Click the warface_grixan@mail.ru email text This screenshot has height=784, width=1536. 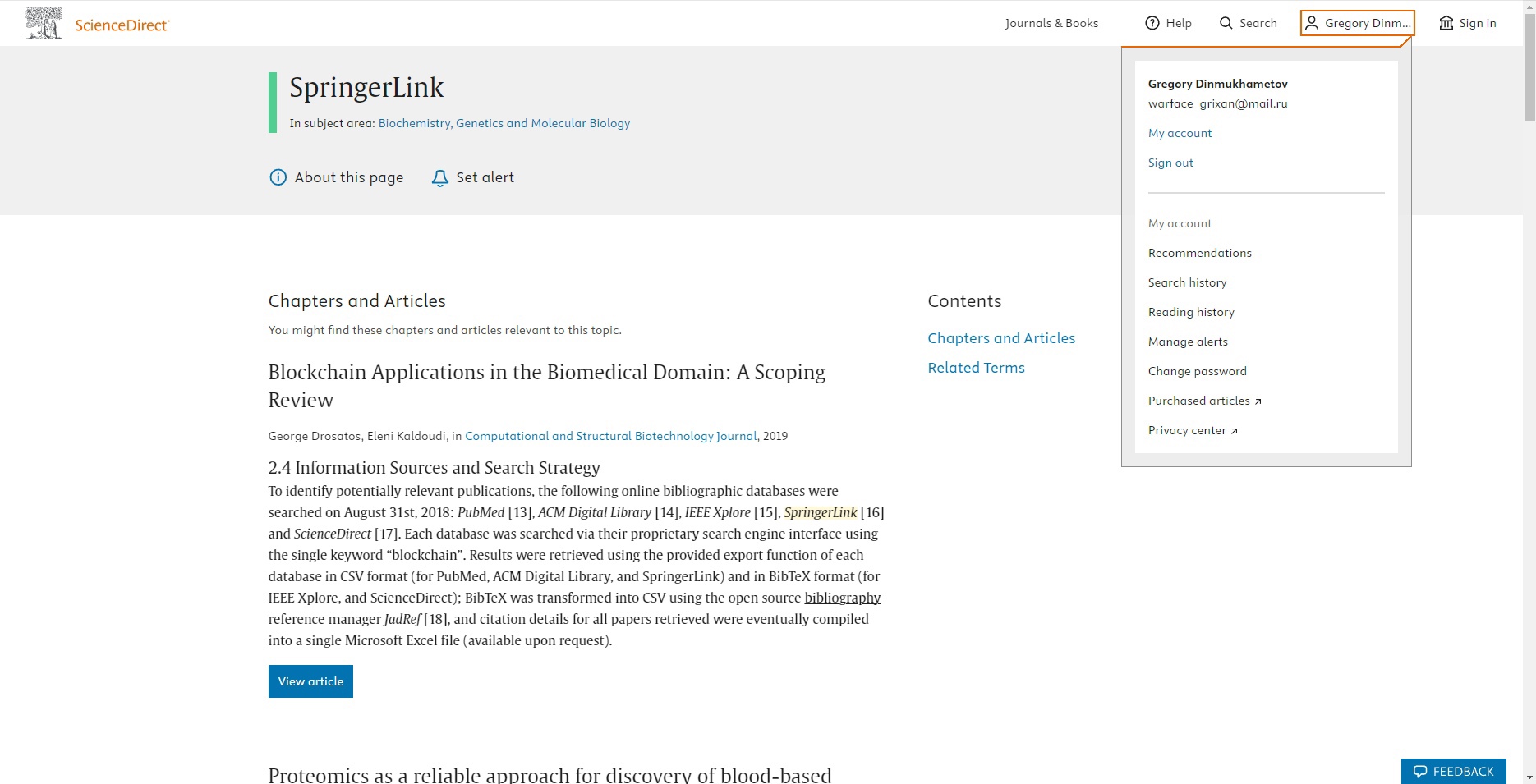tap(1217, 103)
